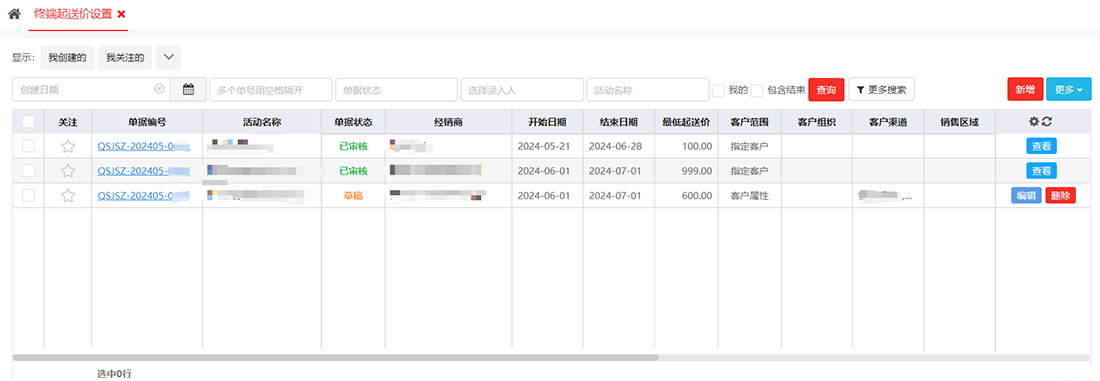Image resolution: width=1100 pixels, height=381 pixels.
Task: Check the select-all header checkbox
Action: [28, 121]
